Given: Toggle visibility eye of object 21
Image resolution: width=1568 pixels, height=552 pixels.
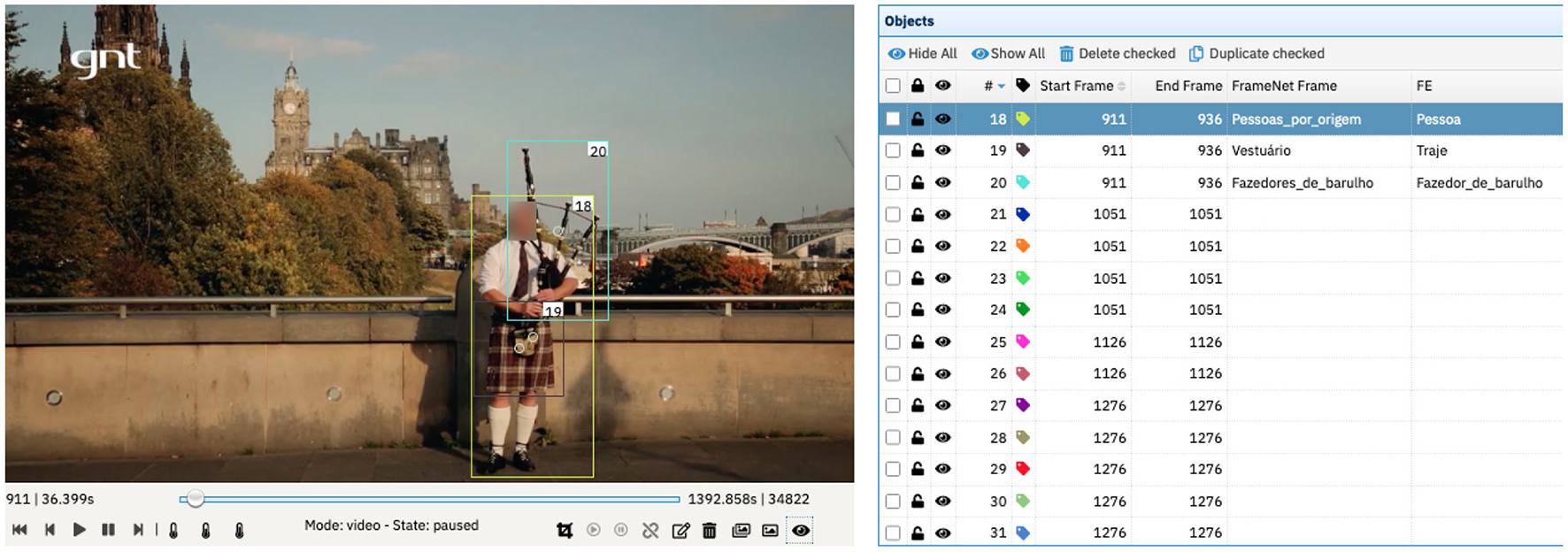Looking at the screenshot, I should tap(943, 214).
